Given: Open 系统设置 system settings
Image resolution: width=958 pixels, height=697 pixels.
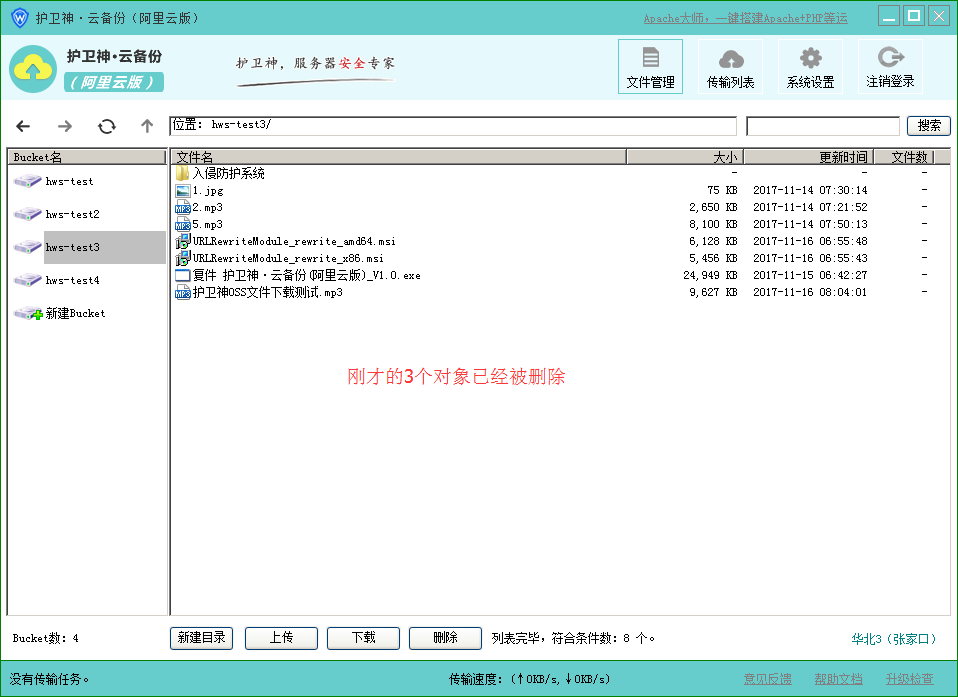Looking at the screenshot, I should [x=810, y=67].
